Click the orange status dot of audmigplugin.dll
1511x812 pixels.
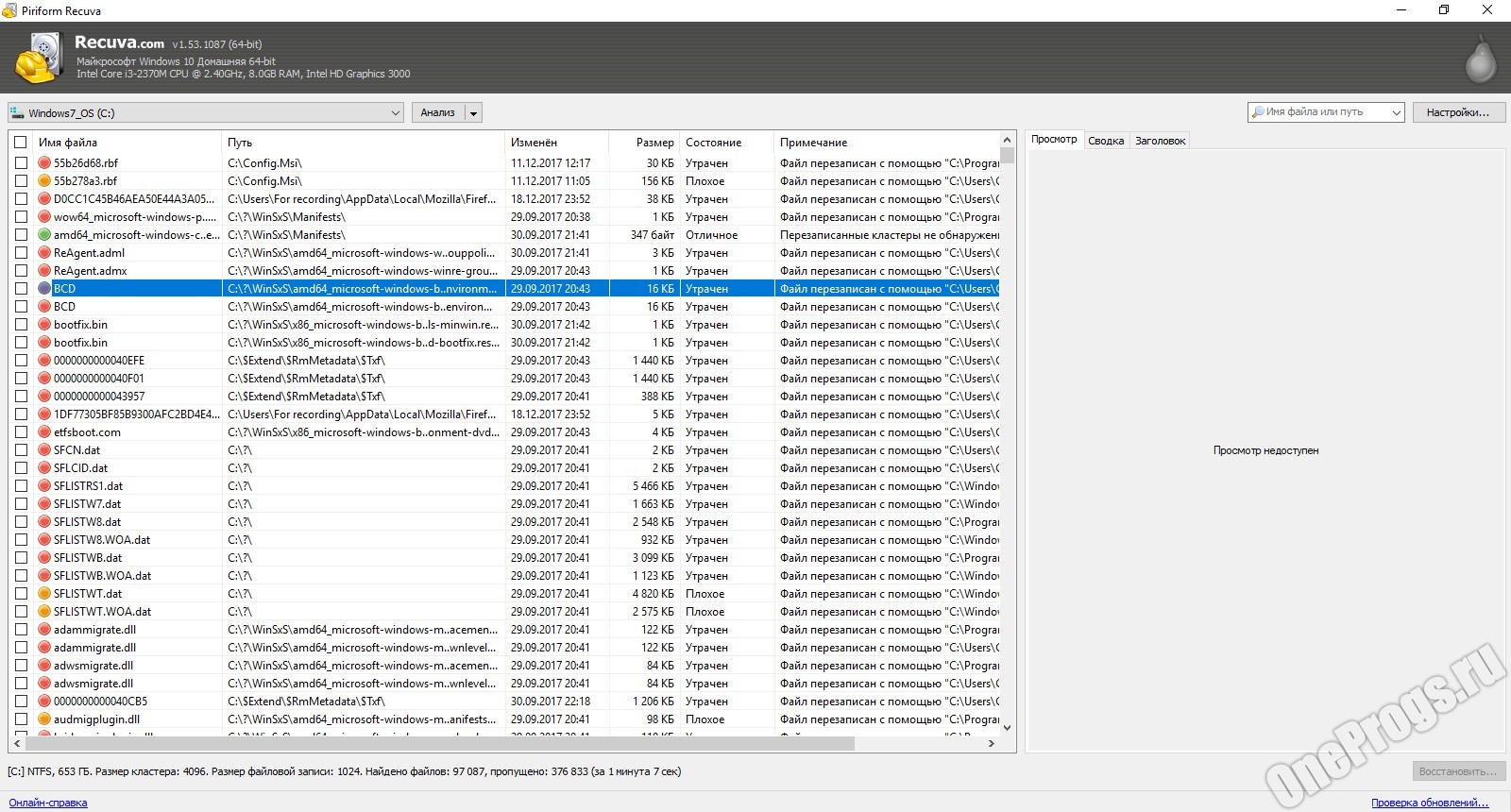tap(44, 719)
